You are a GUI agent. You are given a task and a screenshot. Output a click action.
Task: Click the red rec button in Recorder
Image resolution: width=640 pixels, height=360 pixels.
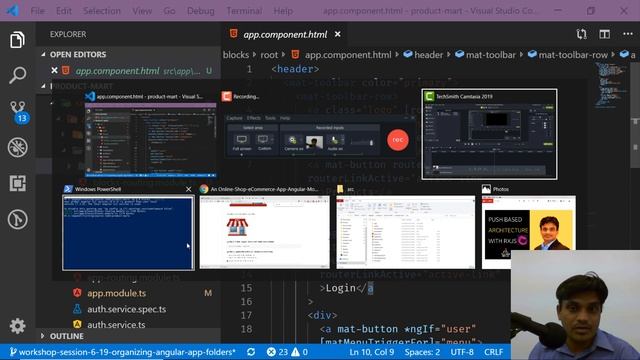(398, 140)
